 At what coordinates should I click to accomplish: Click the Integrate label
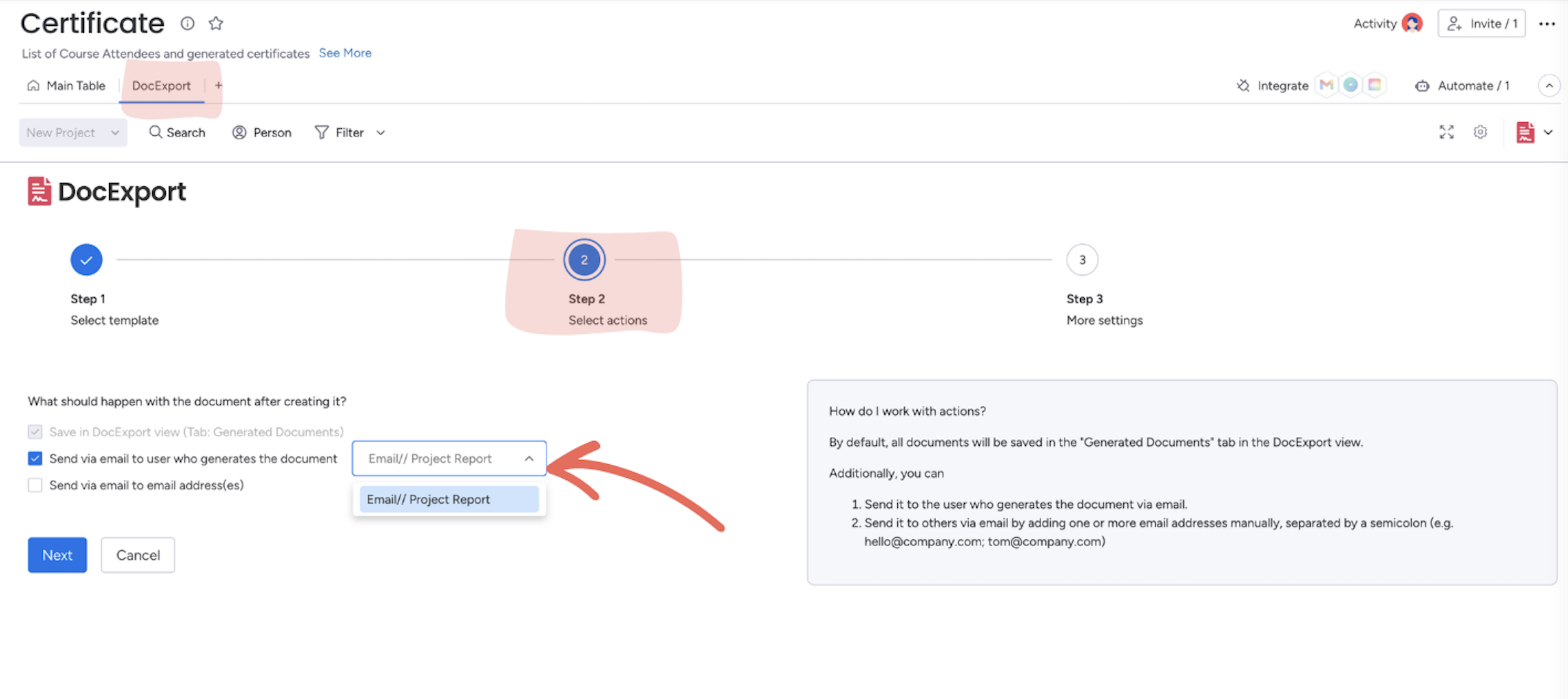1283,85
